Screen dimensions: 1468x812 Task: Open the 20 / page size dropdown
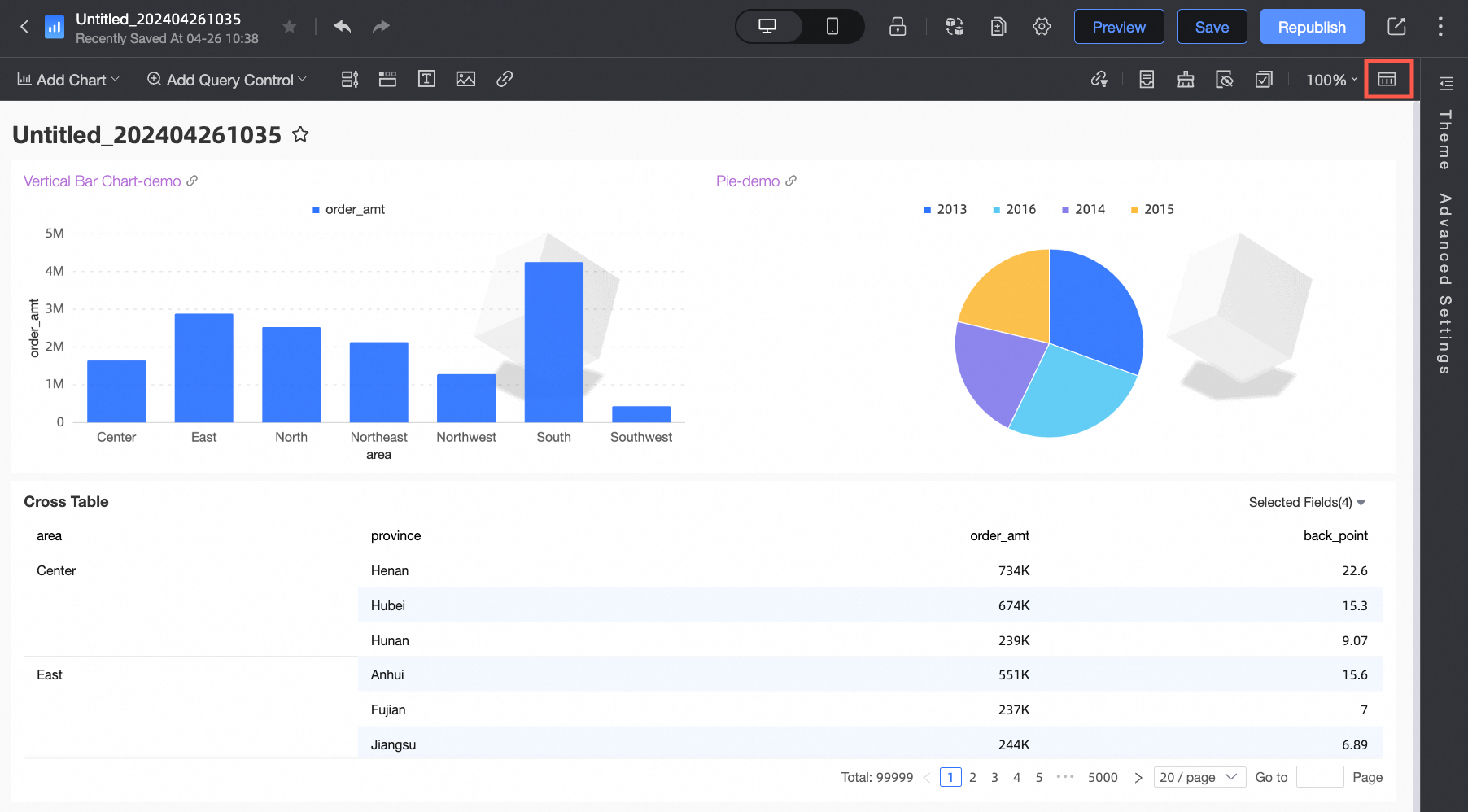[1199, 777]
